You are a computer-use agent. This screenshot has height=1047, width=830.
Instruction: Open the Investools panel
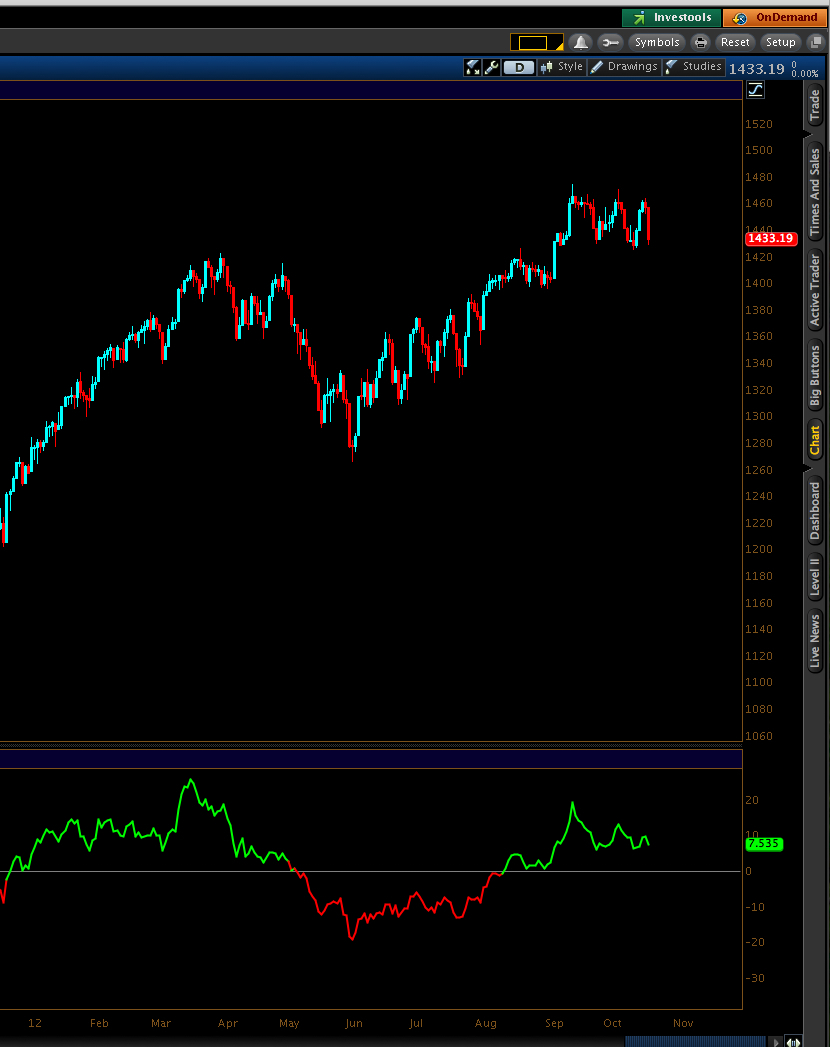pyautogui.click(x=671, y=17)
